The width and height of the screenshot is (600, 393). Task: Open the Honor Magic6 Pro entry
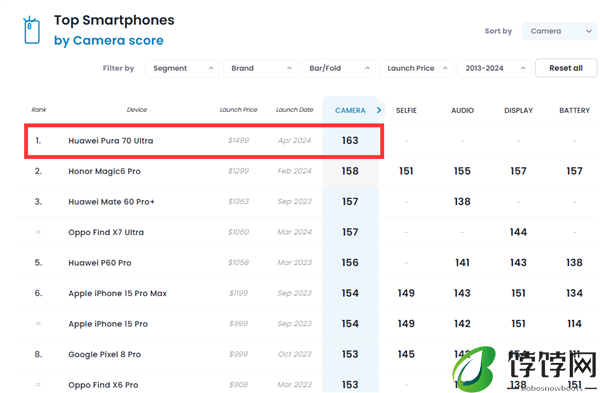point(104,171)
